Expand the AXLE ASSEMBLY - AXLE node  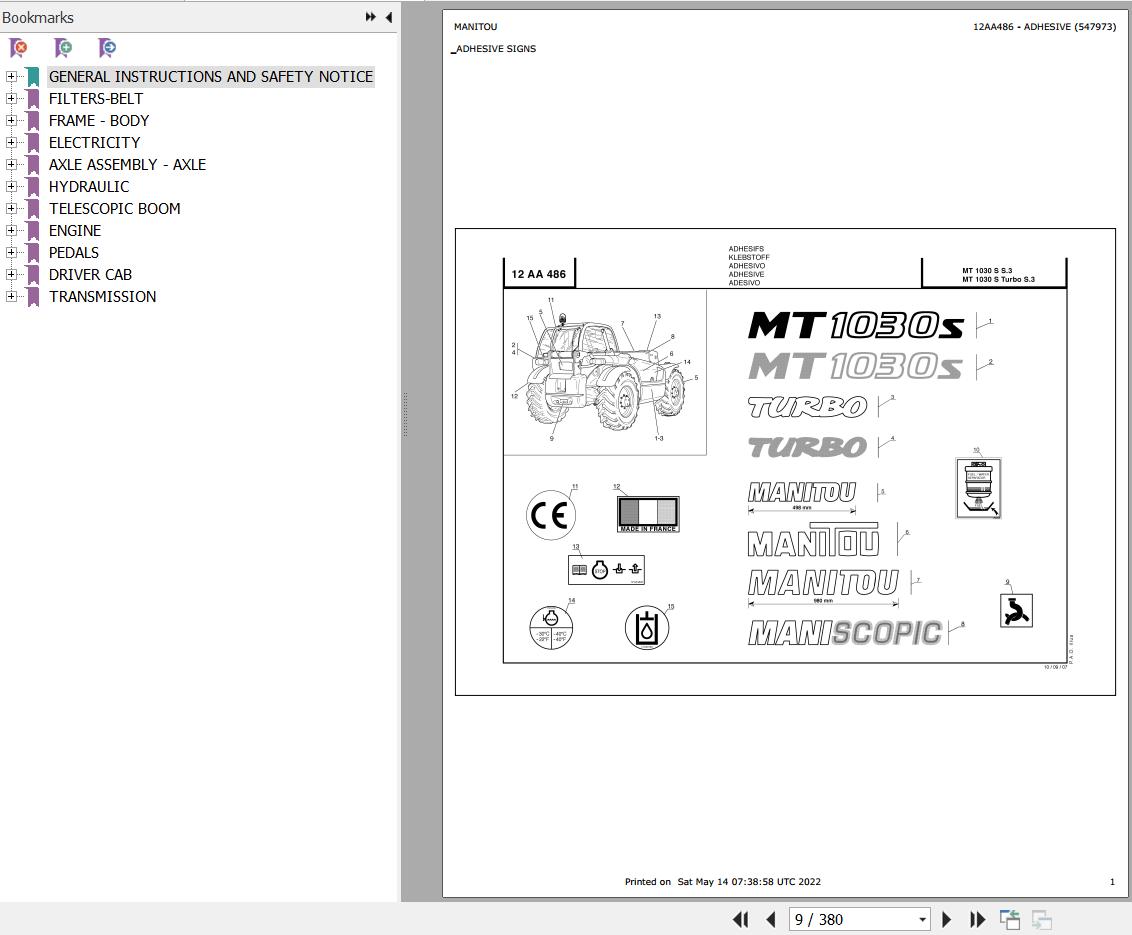coord(11,165)
